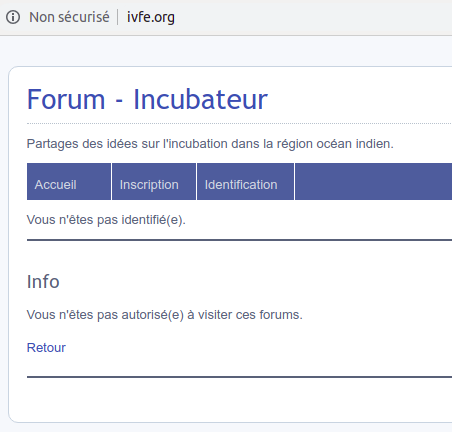Click the dark line above Info heading
452x432 pixels.
(x=239, y=240)
